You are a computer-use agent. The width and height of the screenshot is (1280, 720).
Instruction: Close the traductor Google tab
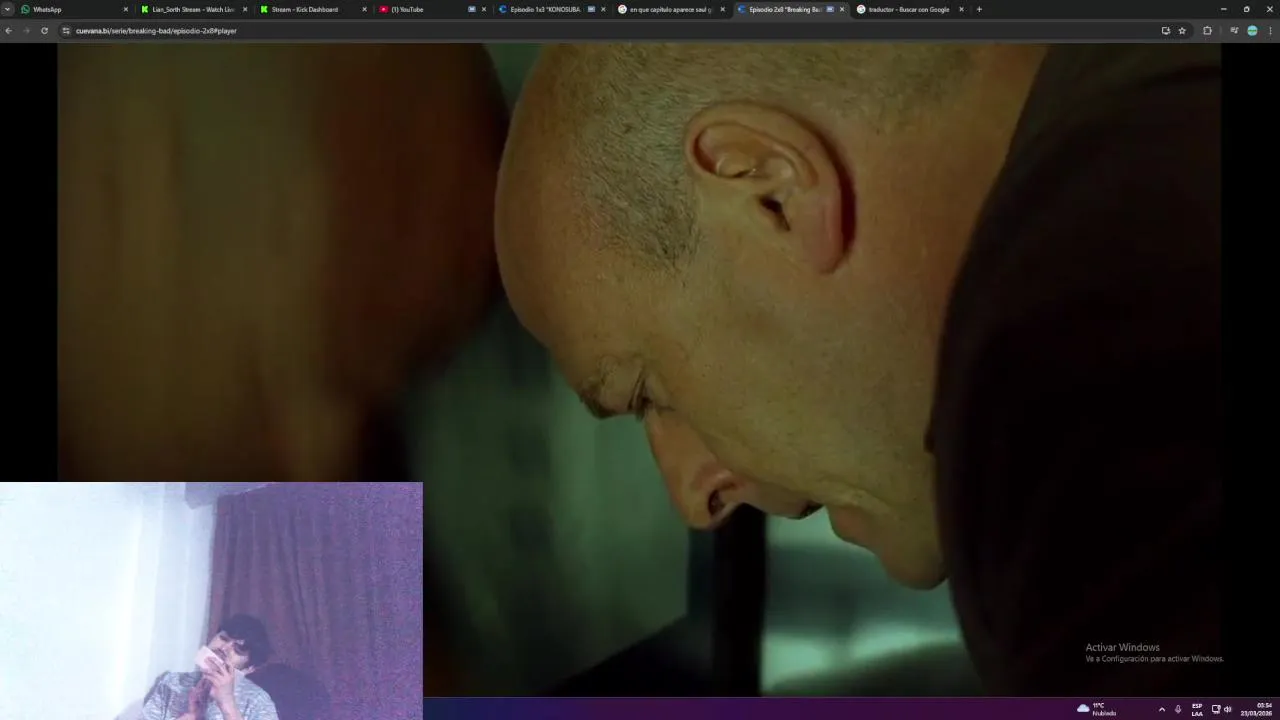[961, 9]
